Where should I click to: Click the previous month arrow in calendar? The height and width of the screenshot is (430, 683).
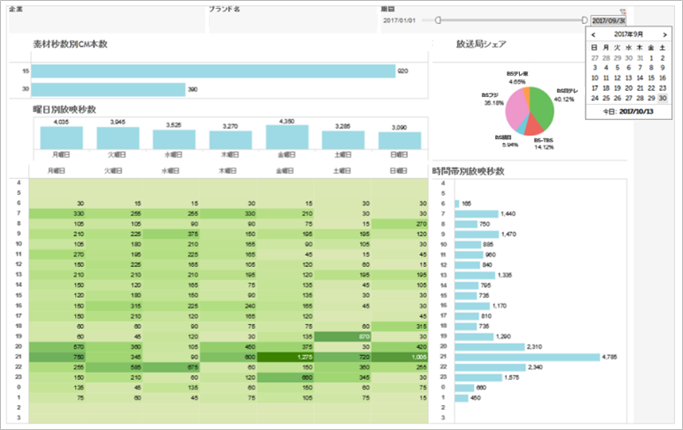coord(595,36)
